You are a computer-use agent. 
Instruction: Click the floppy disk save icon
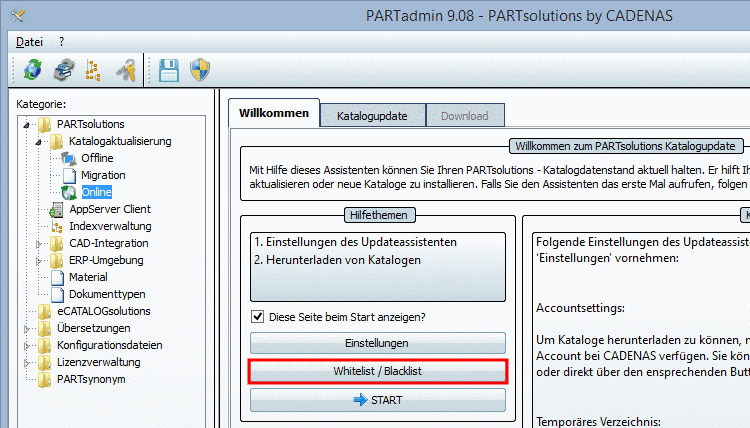tap(169, 70)
